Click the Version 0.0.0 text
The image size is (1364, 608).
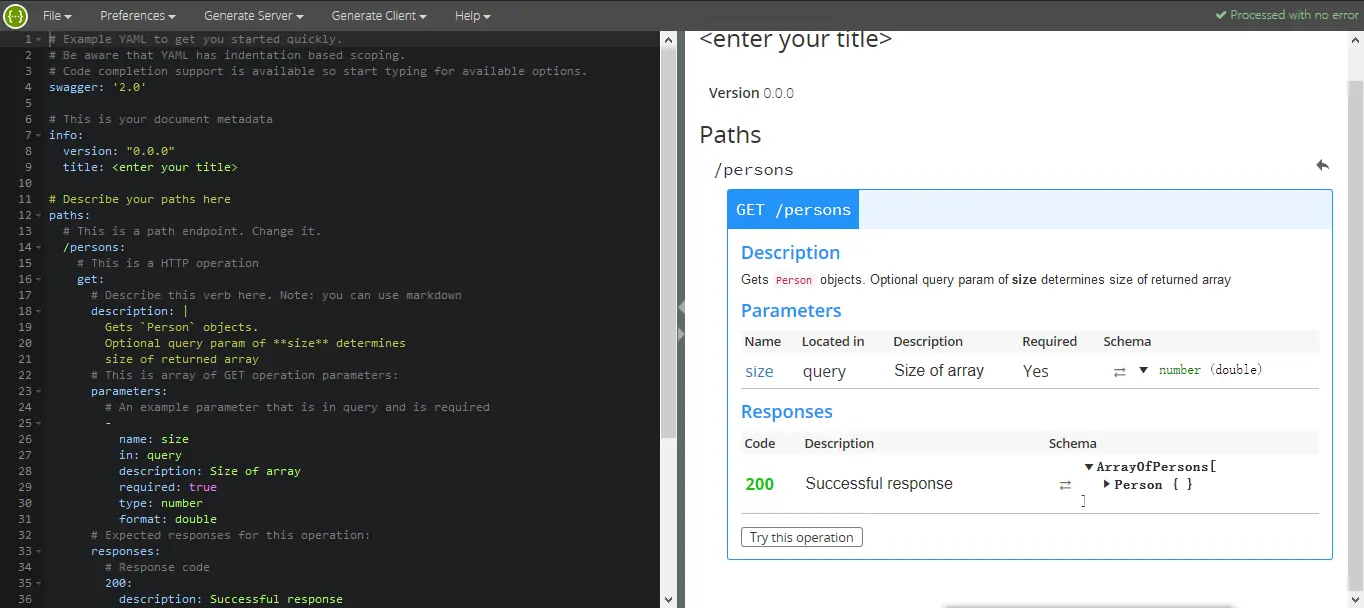(751, 93)
